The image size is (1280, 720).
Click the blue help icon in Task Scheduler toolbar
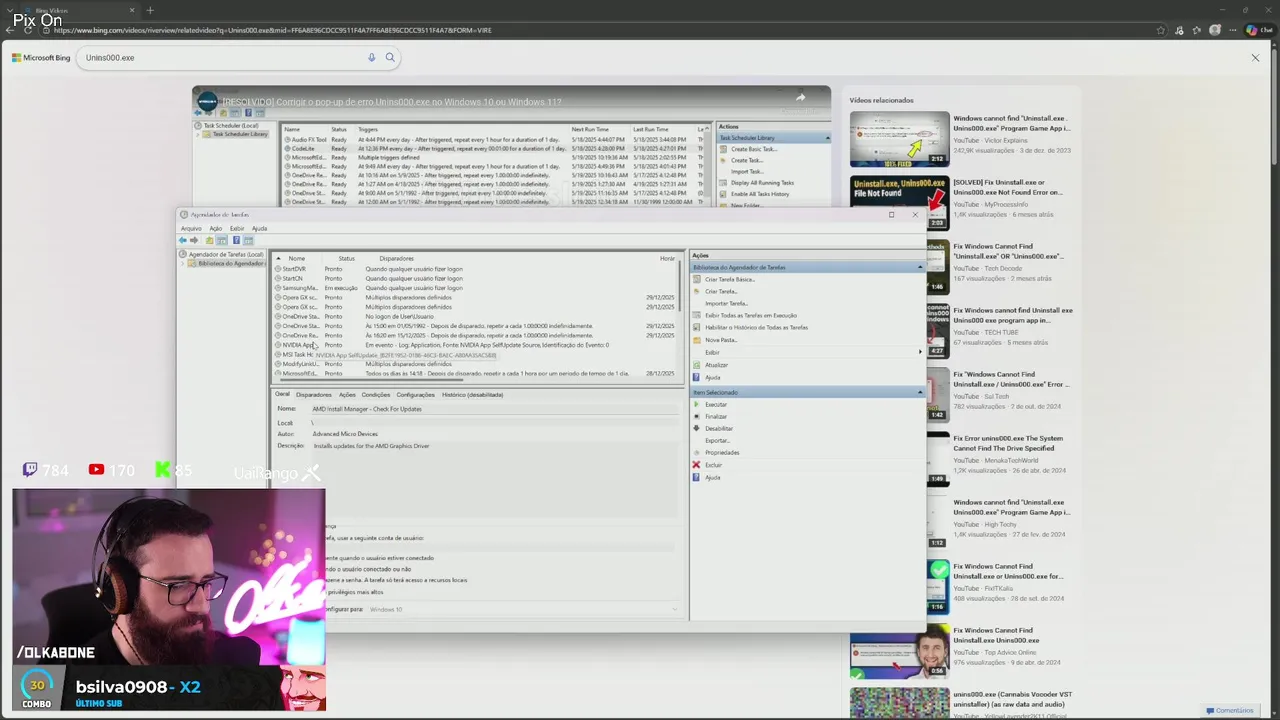[x=236, y=240]
